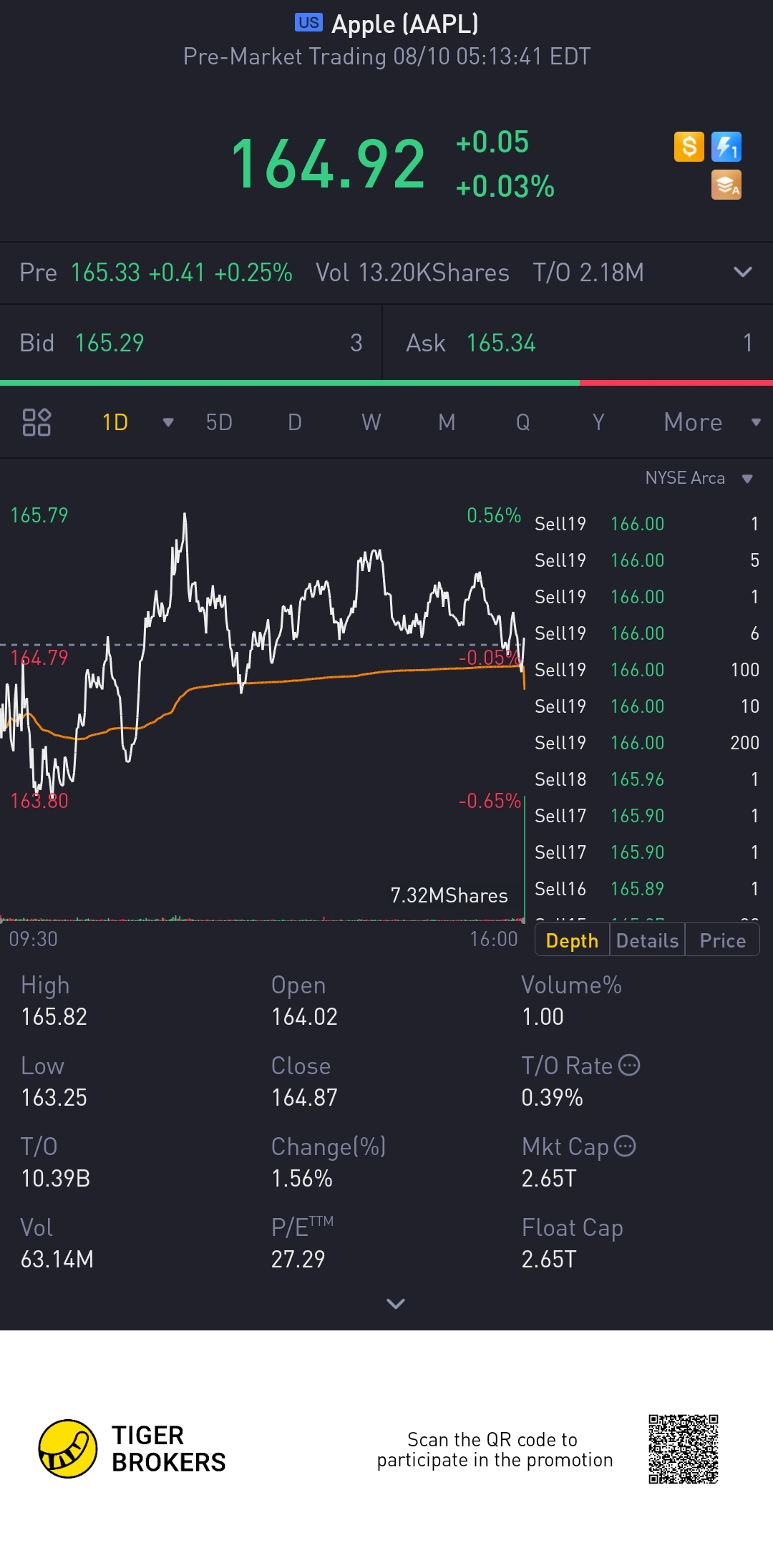The width and height of the screenshot is (773, 1568).
Task: Tap the Scan the QR code promotion text
Action: click(x=495, y=1449)
